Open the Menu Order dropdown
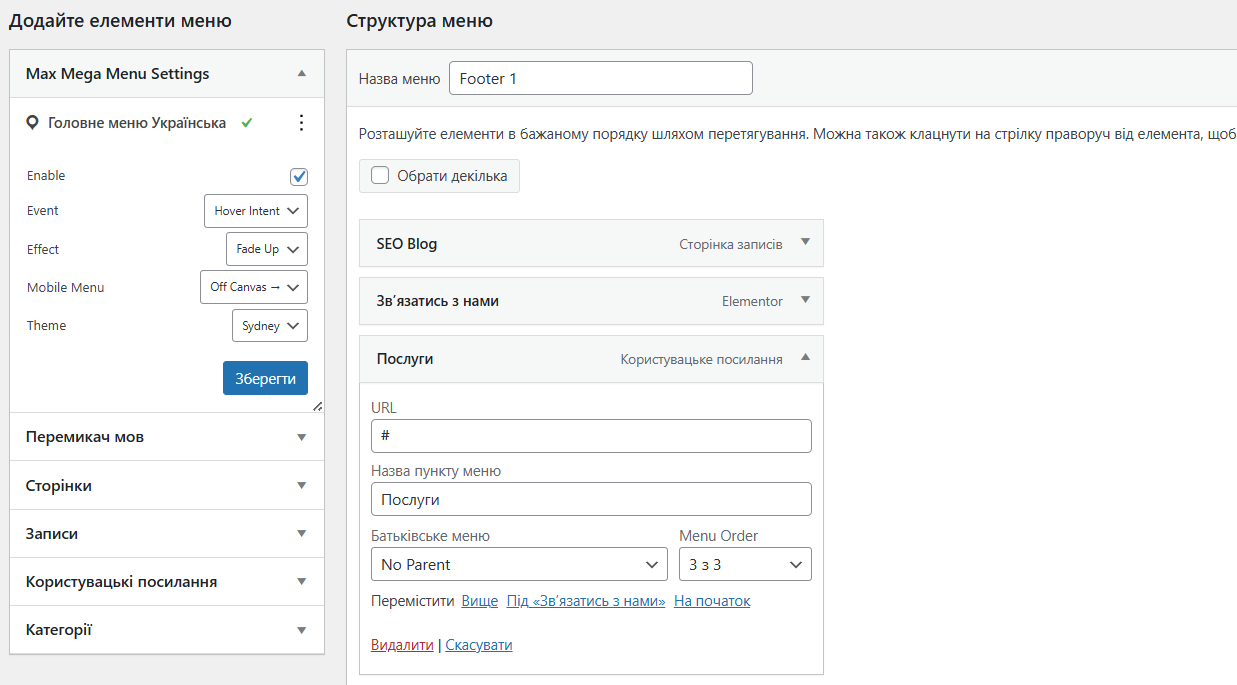The width and height of the screenshot is (1237, 685). pyautogui.click(x=745, y=564)
